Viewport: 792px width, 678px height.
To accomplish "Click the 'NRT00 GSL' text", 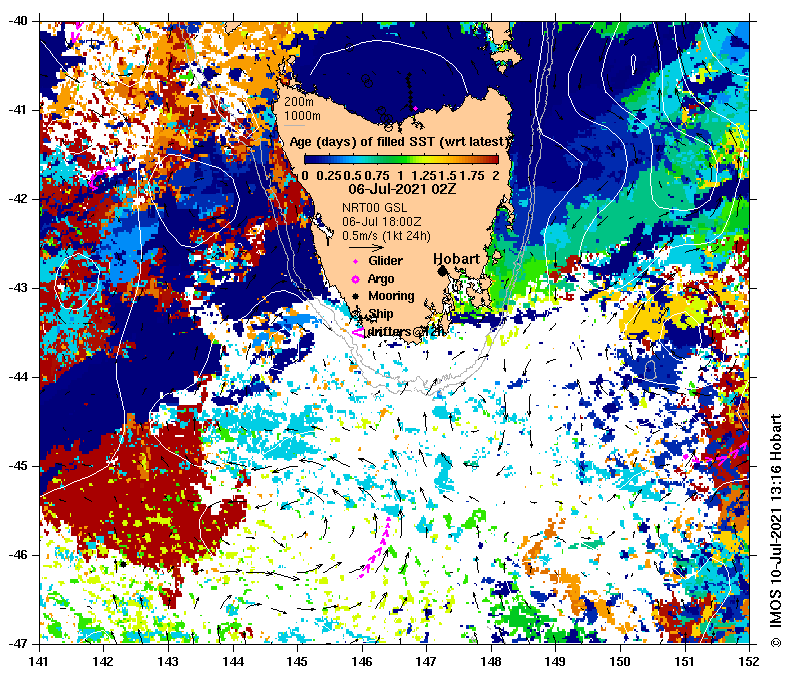I will tap(374, 208).
